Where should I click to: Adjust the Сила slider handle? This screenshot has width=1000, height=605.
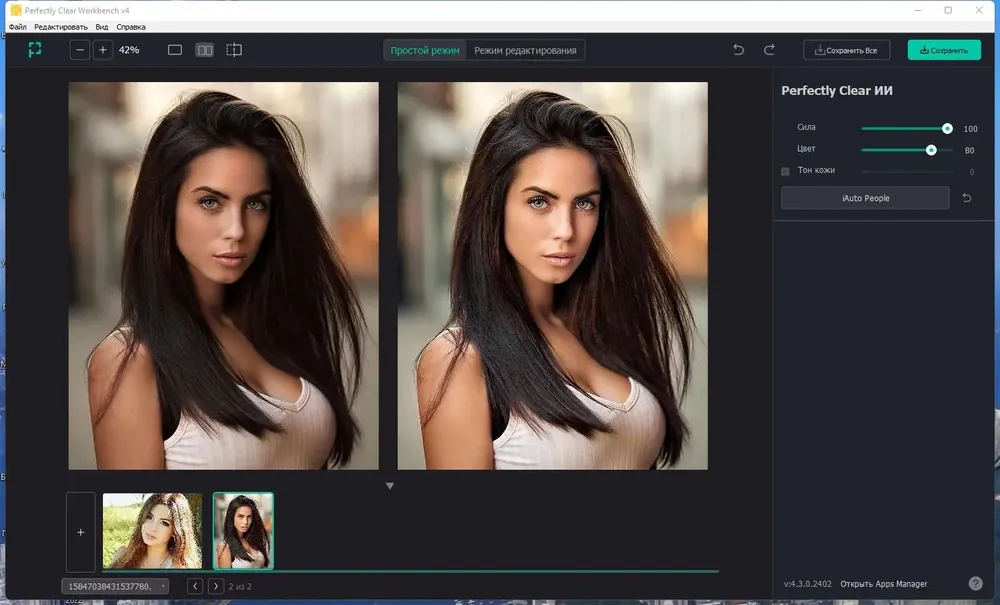[947, 129]
